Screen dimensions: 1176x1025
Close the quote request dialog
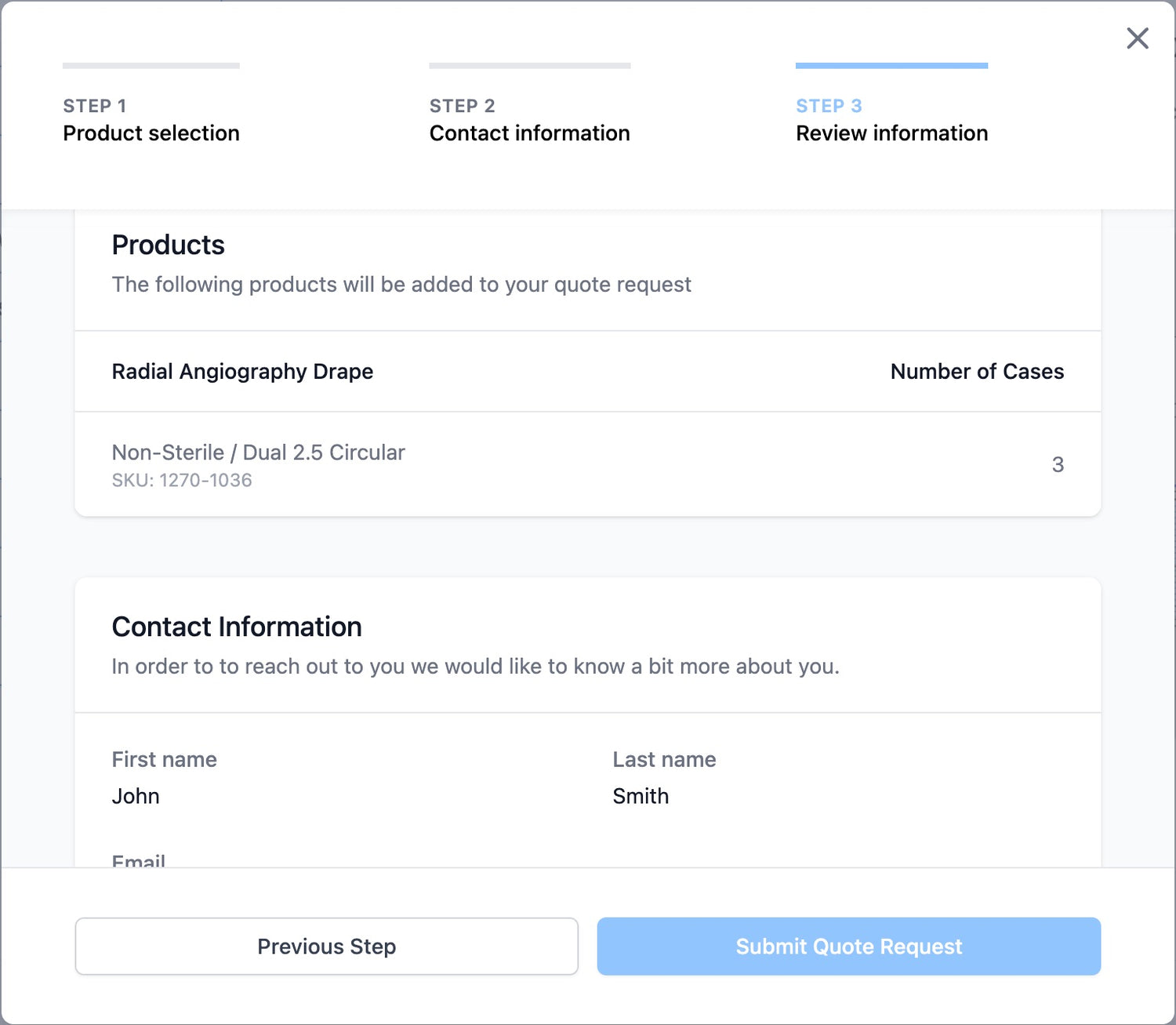point(1137,38)
